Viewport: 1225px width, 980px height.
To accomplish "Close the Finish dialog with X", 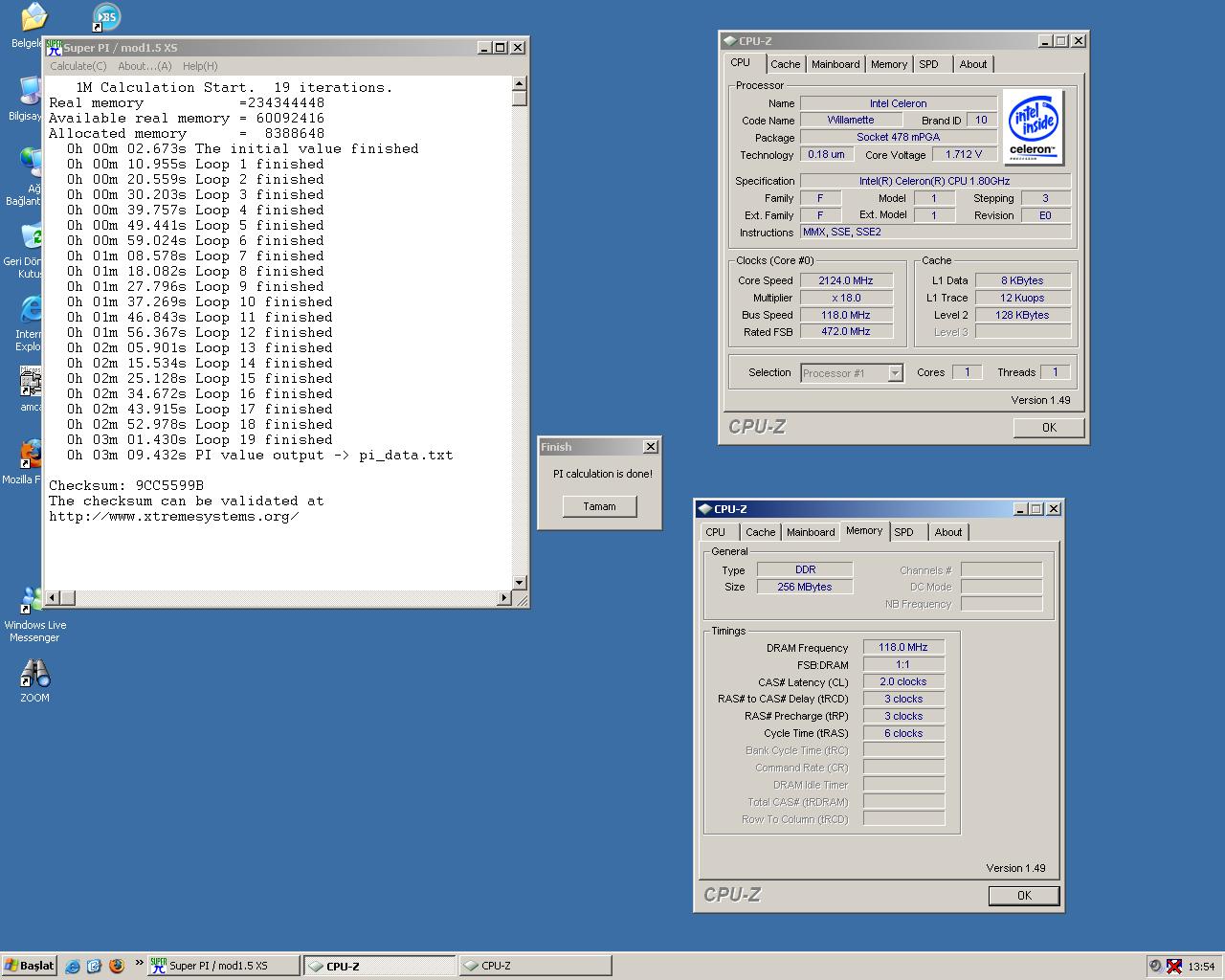I will click(651, 447).
